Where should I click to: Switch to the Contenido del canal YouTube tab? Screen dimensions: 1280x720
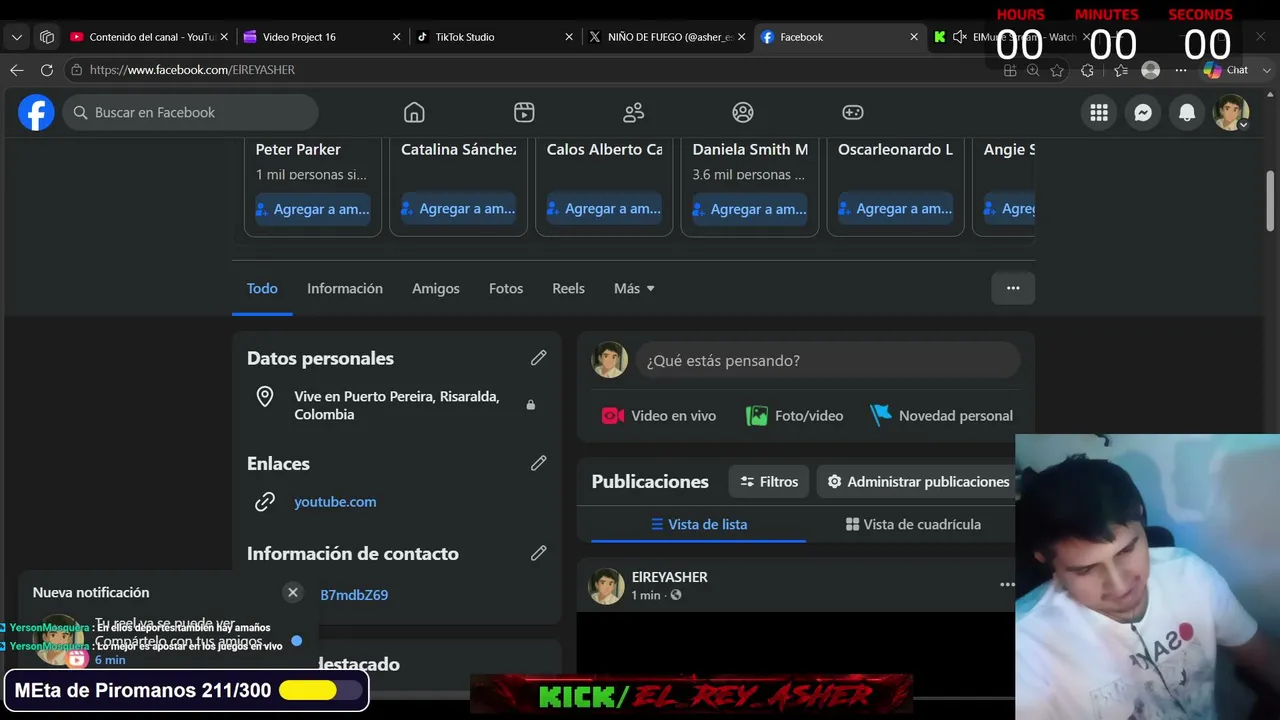click(x=150, y=37)
